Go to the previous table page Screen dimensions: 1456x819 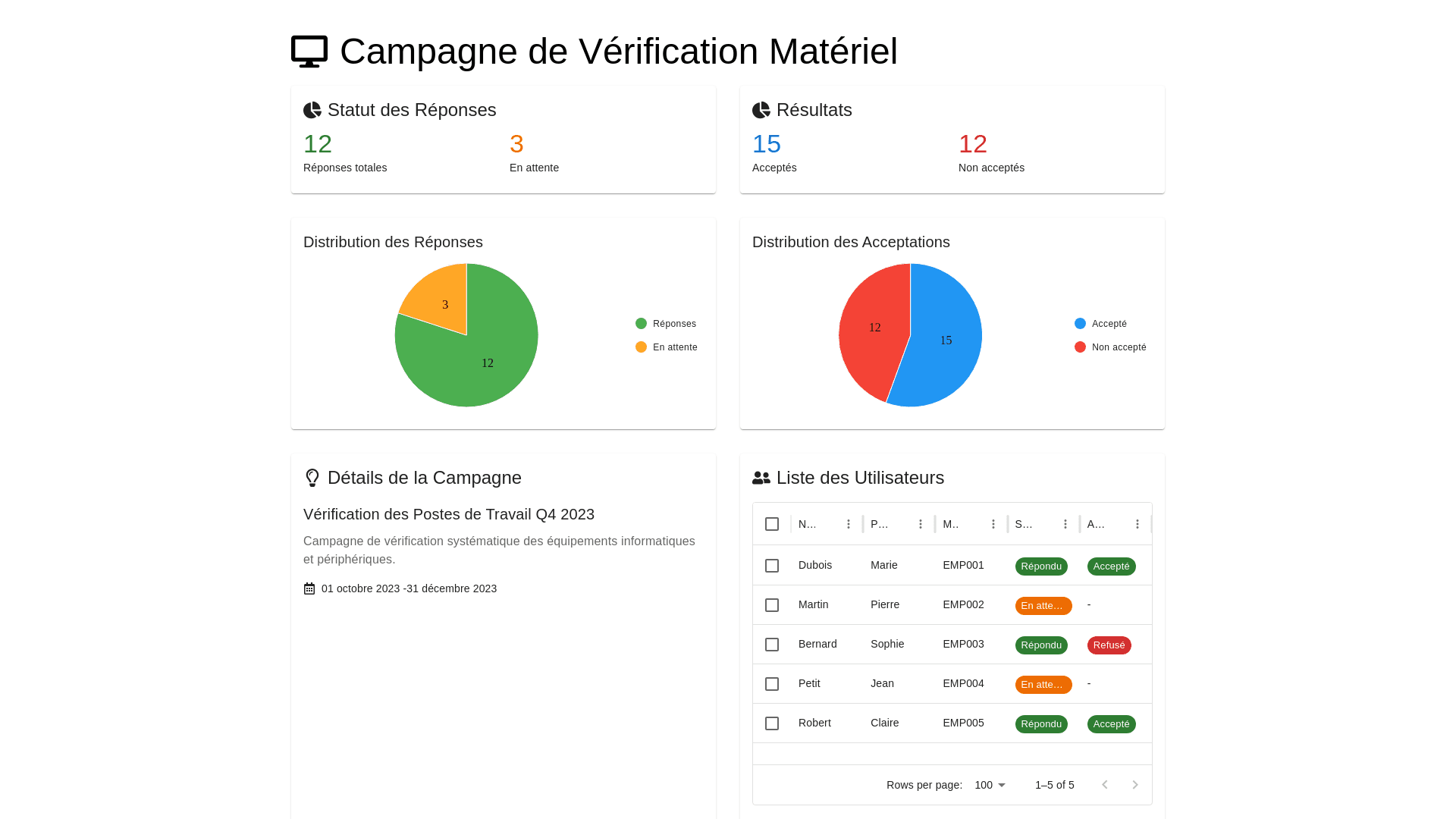(1105, 785)
